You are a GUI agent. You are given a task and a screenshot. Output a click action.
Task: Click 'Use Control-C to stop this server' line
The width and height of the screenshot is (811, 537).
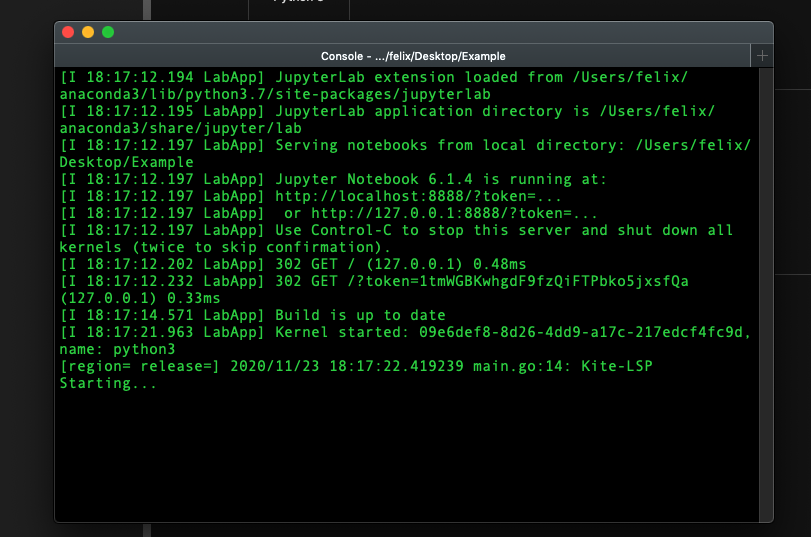pyautogui.click(x=396, y=231)
